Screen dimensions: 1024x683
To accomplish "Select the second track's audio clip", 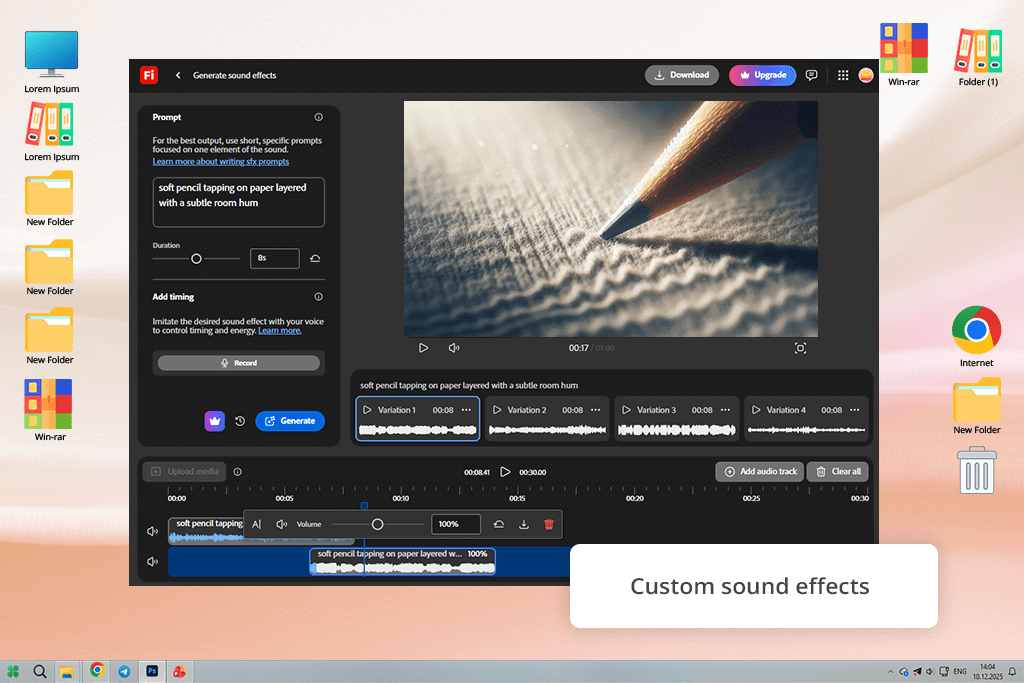I will click(x=402, y=562).
